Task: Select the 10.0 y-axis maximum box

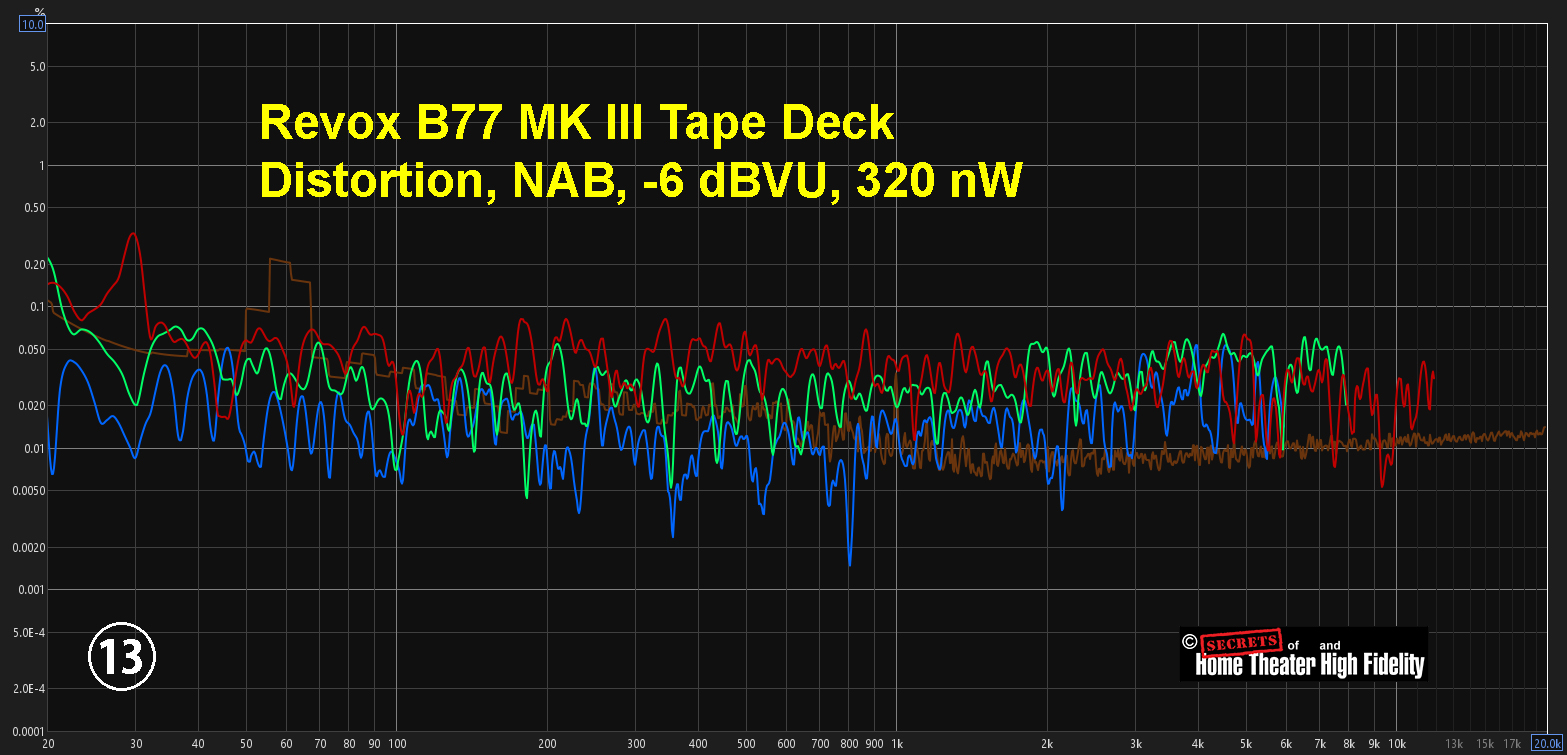Action: (x=32, y=24)
